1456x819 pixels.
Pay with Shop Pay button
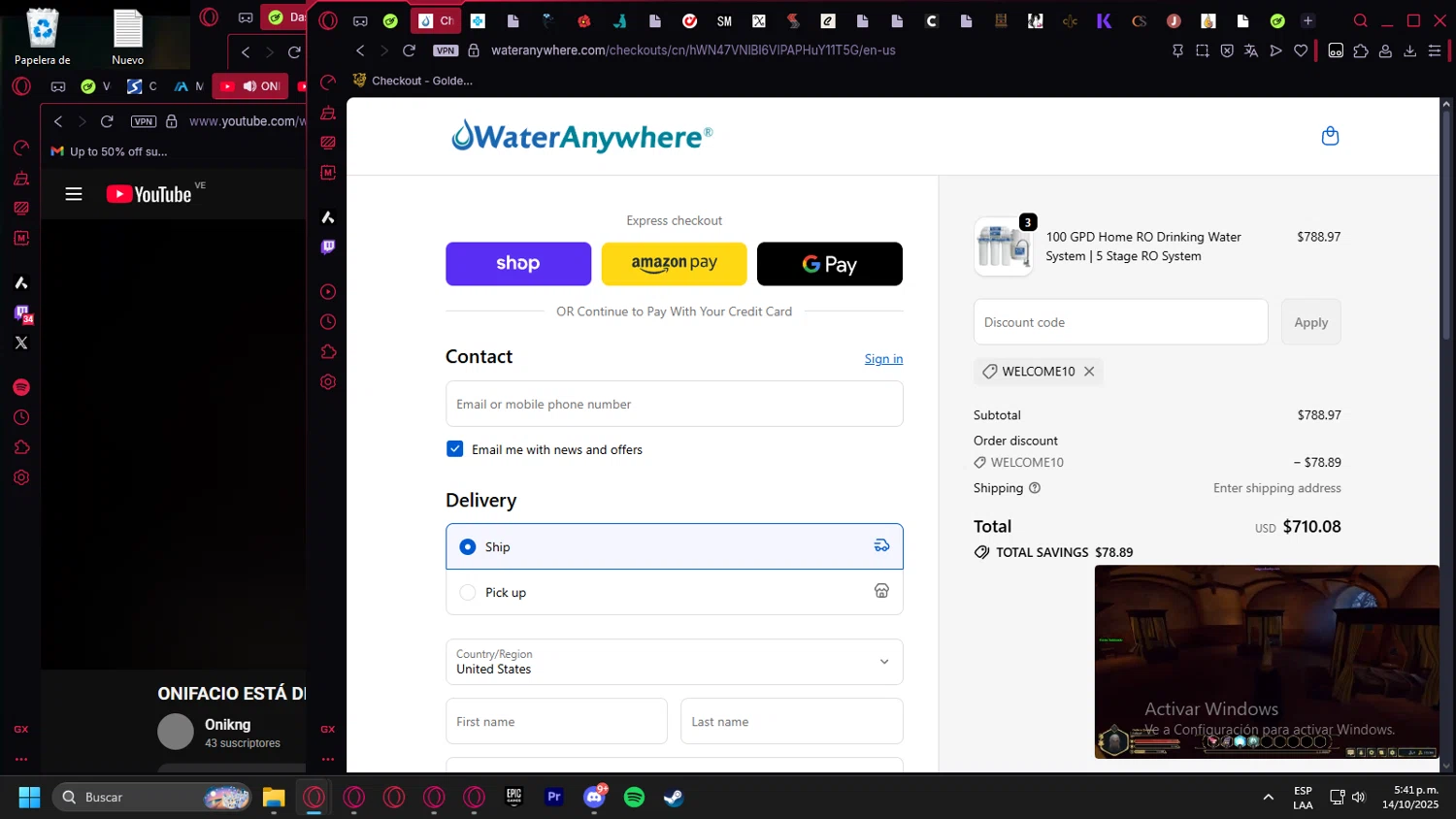[x=518, y=264]
